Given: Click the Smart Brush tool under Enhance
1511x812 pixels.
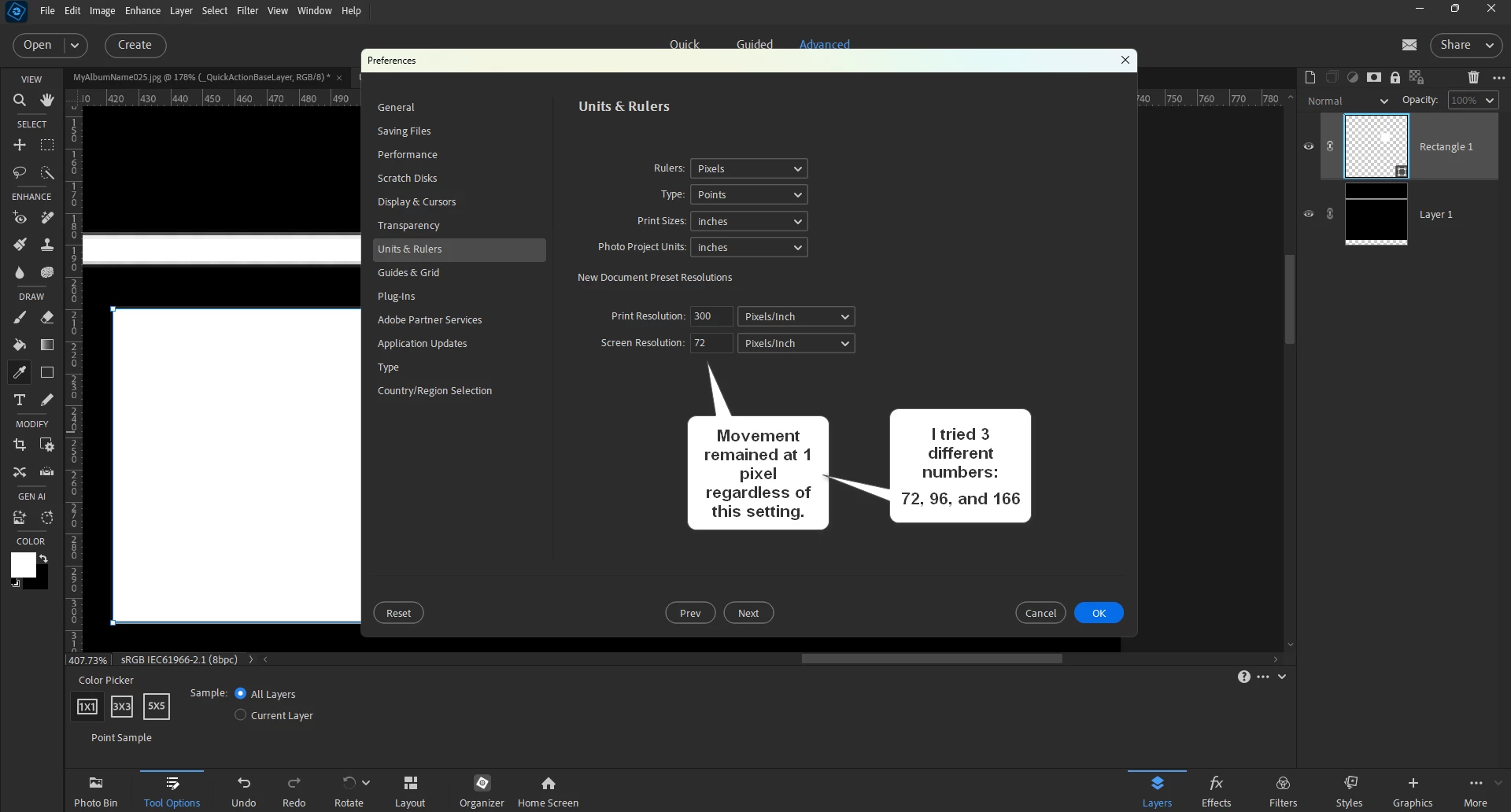Looking at the screenshot, I should pyautogui.click(x=20, y=245).
